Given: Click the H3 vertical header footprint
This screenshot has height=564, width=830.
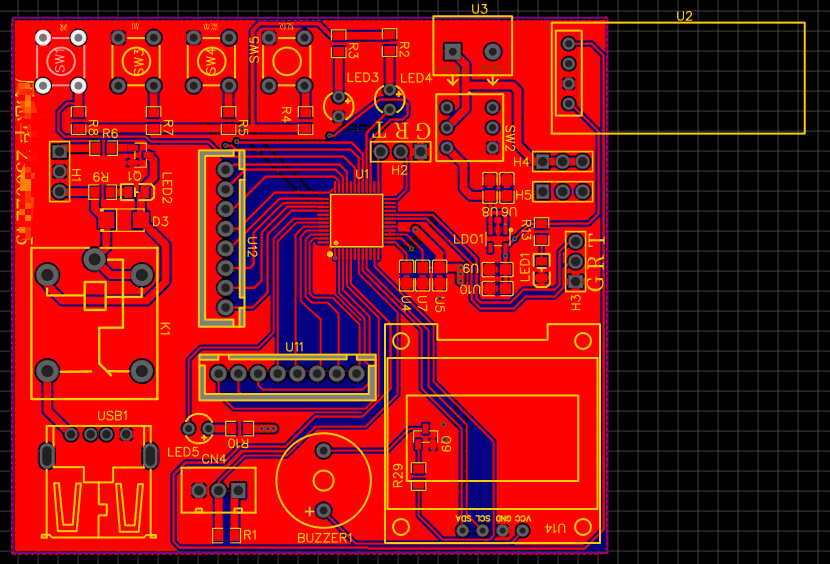Looking at the screenshot, I should [575, 262].
